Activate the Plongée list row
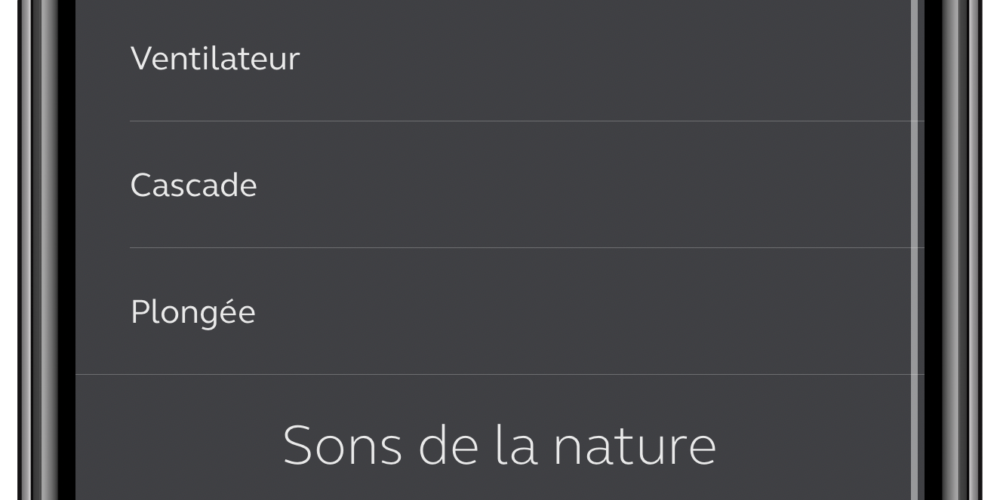Screen dimensions: 1000x500 (x=499, y=311)
